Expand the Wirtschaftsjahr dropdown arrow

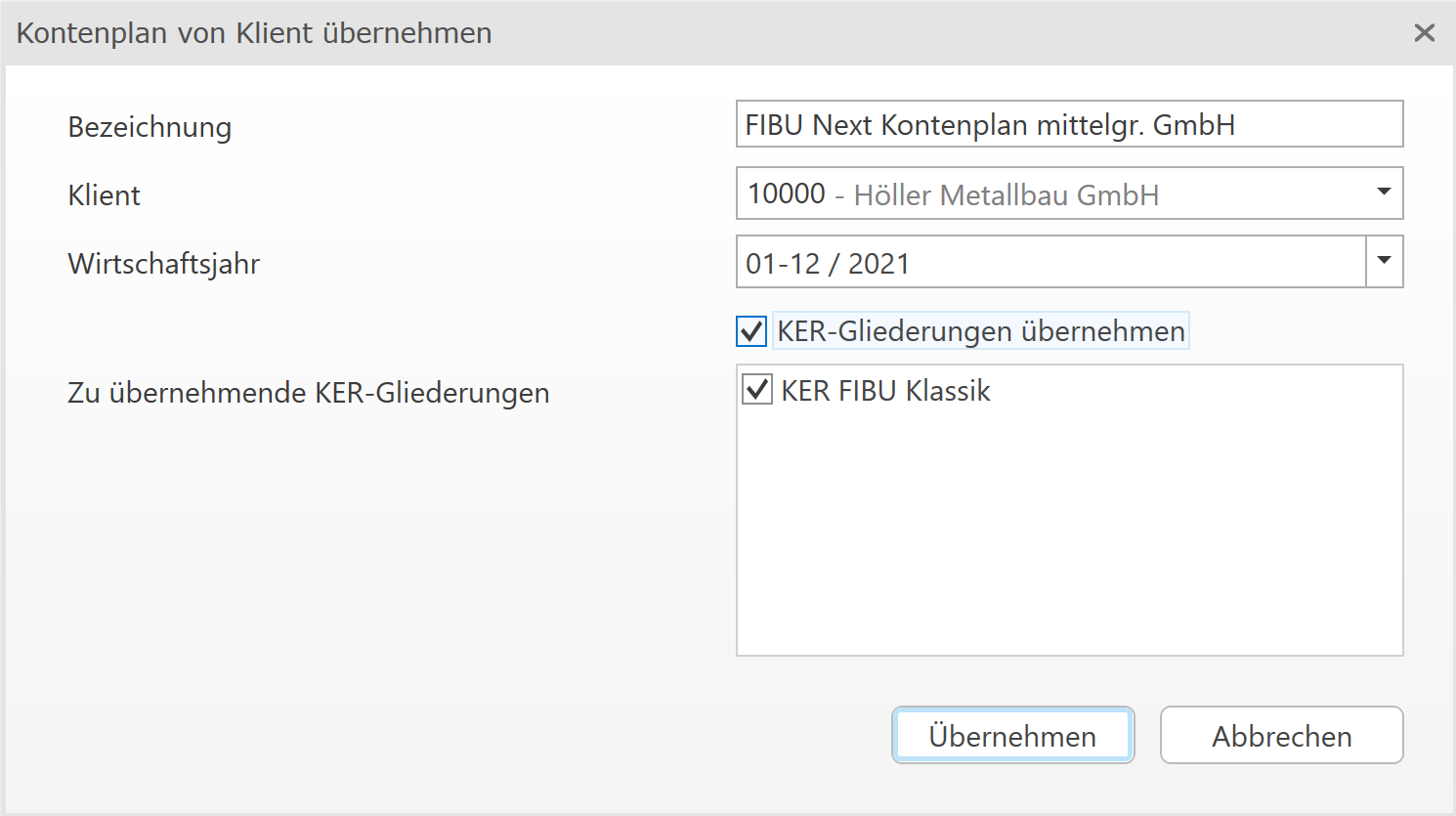pos(1384,261)
